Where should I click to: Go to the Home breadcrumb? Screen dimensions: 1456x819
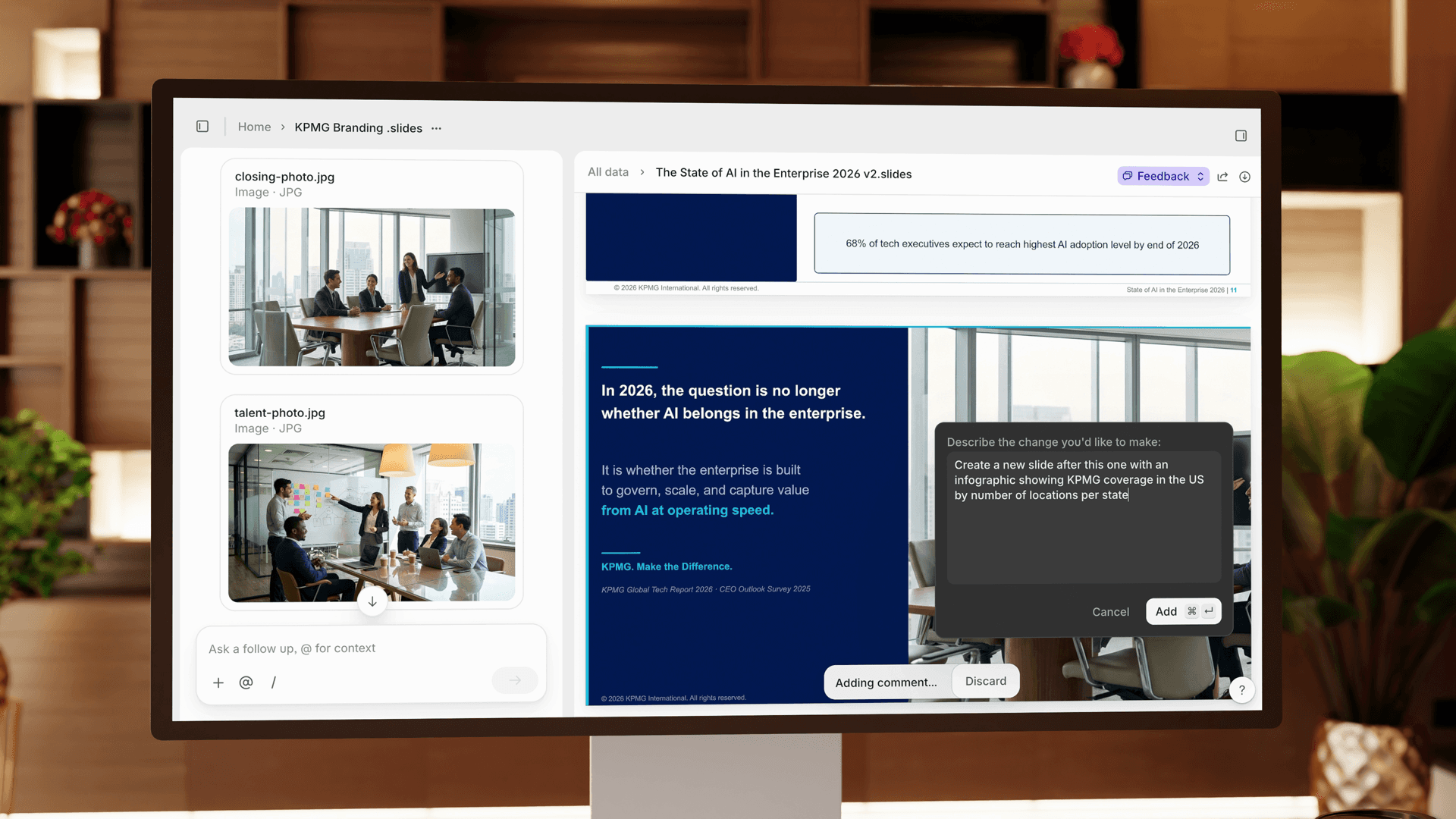254,127
